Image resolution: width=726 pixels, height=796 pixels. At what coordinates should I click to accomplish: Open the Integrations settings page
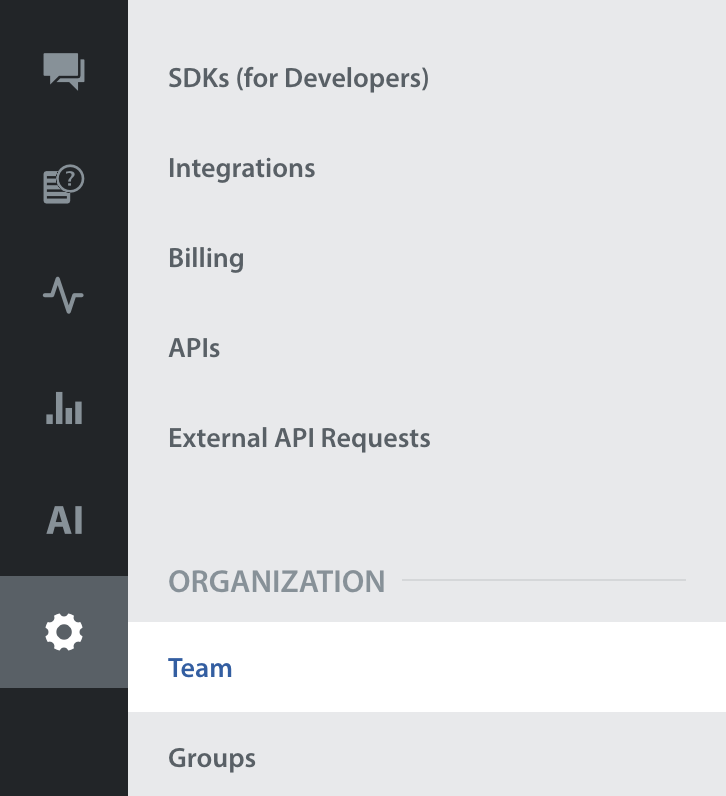241,168
